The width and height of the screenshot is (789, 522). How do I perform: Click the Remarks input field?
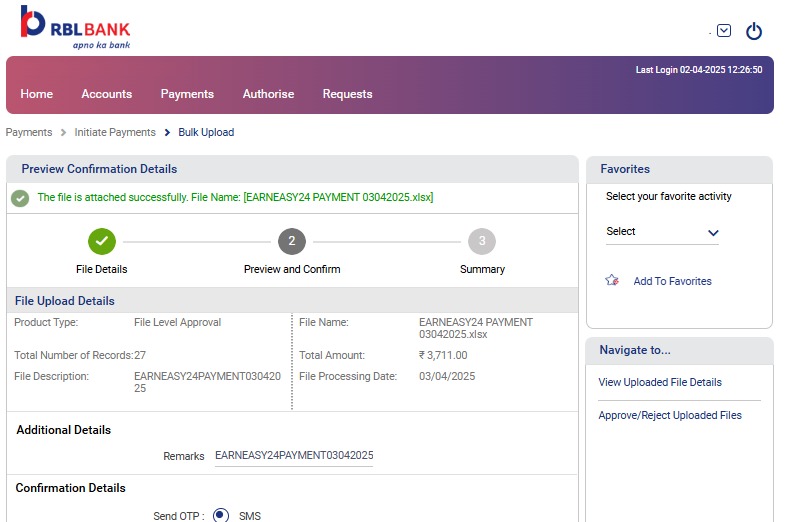[x=294, y=456]
